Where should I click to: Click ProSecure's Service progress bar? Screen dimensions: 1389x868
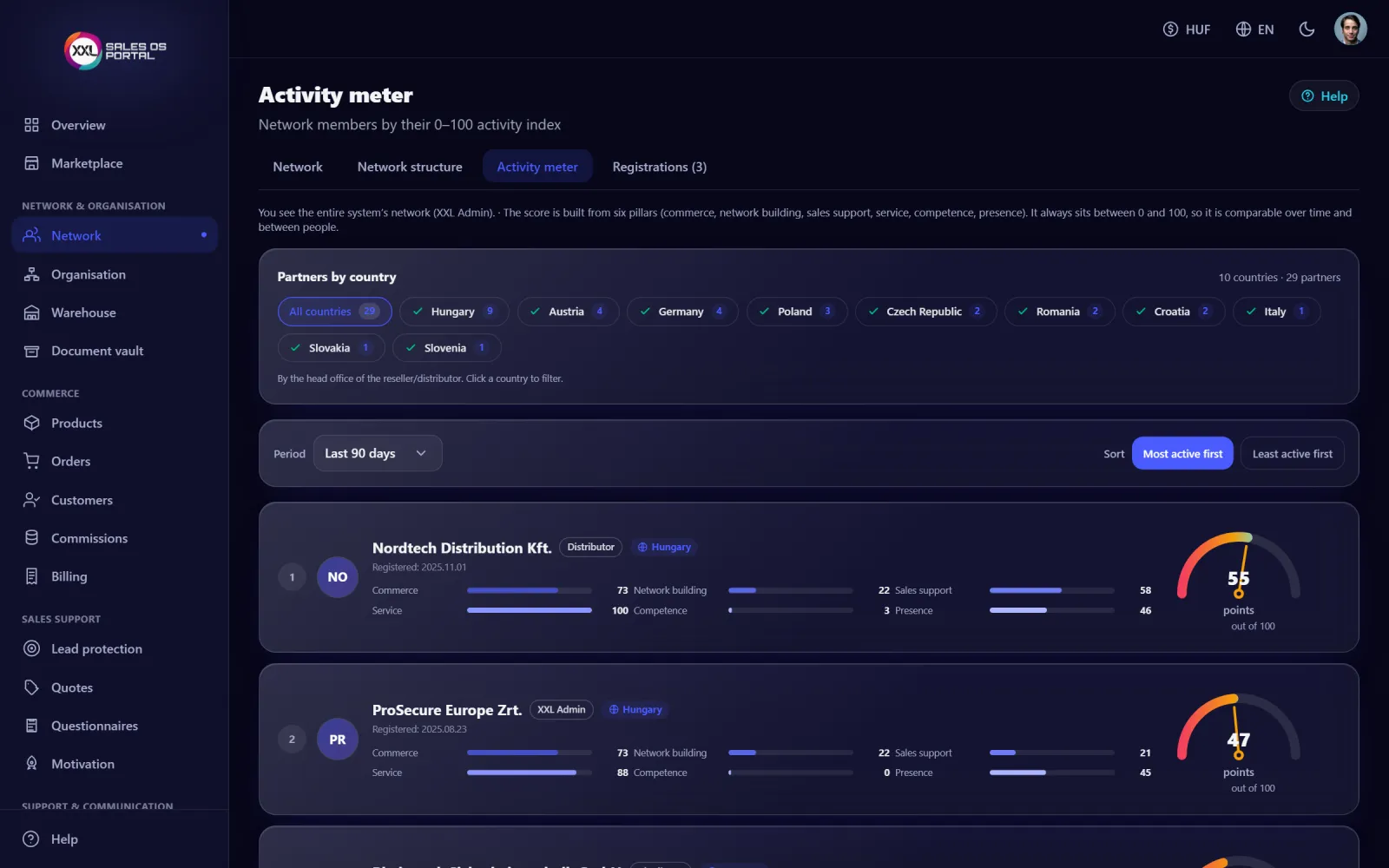530,773
